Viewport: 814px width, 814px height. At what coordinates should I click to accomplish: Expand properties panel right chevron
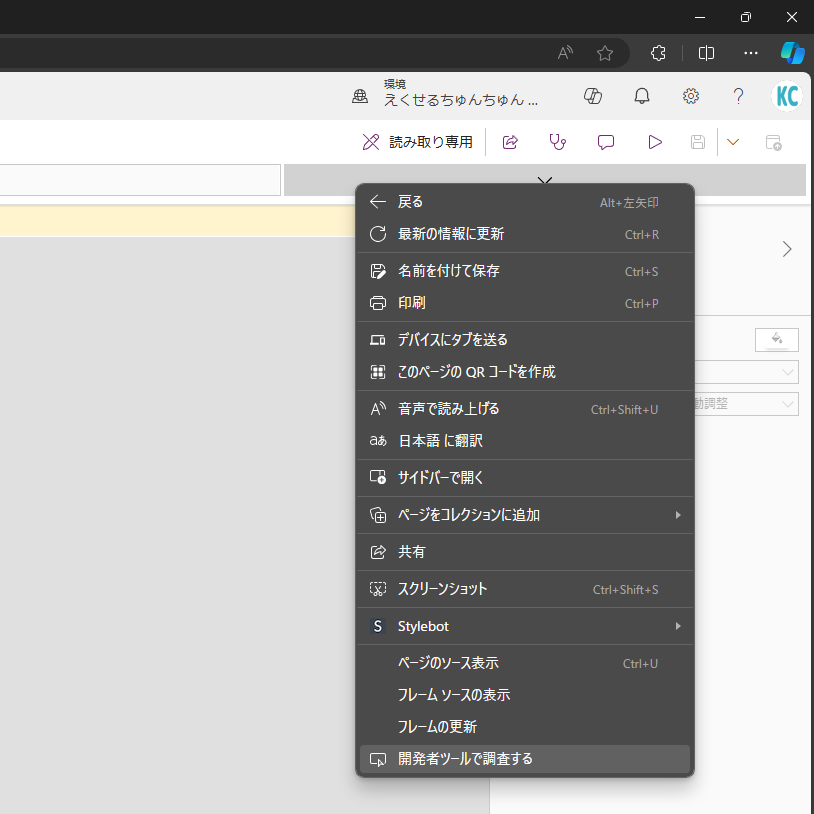click(787, 249)
